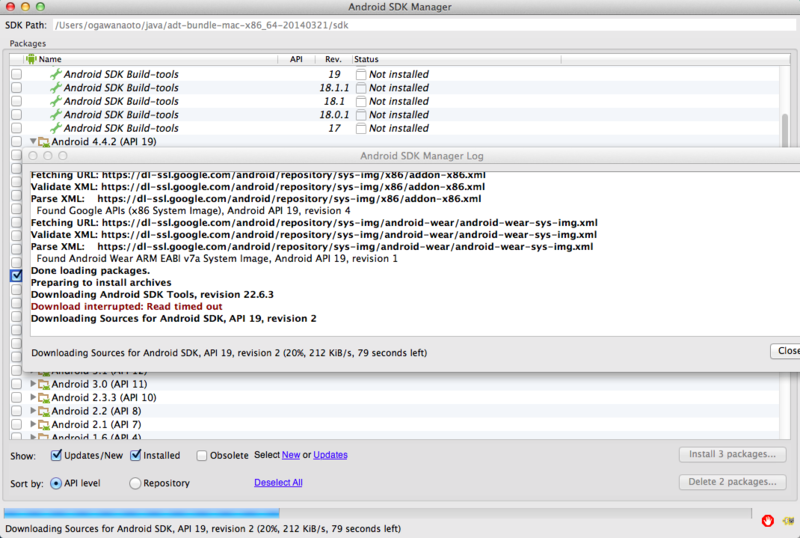Image resolution: width=800 pixels, height=538 pixels.
Task: Click status icon for Build-tools 19 Not installed
Action: (361, 75)
